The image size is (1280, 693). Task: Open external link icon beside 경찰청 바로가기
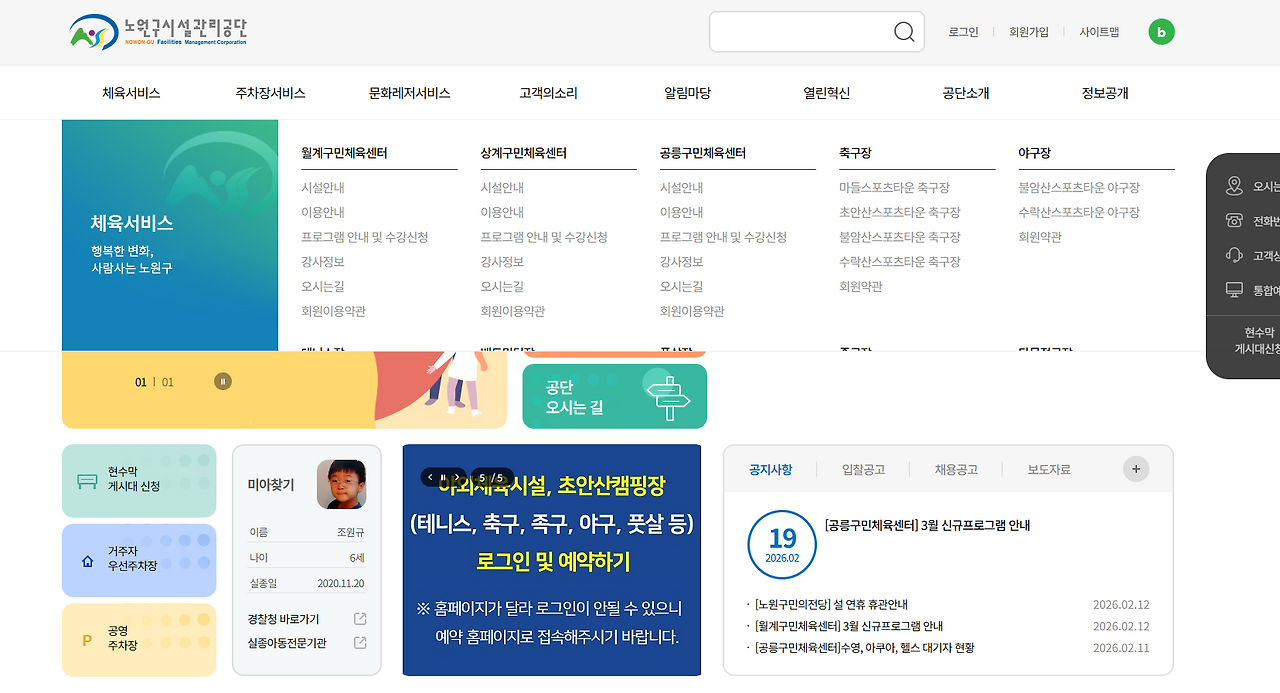(360, 619)
